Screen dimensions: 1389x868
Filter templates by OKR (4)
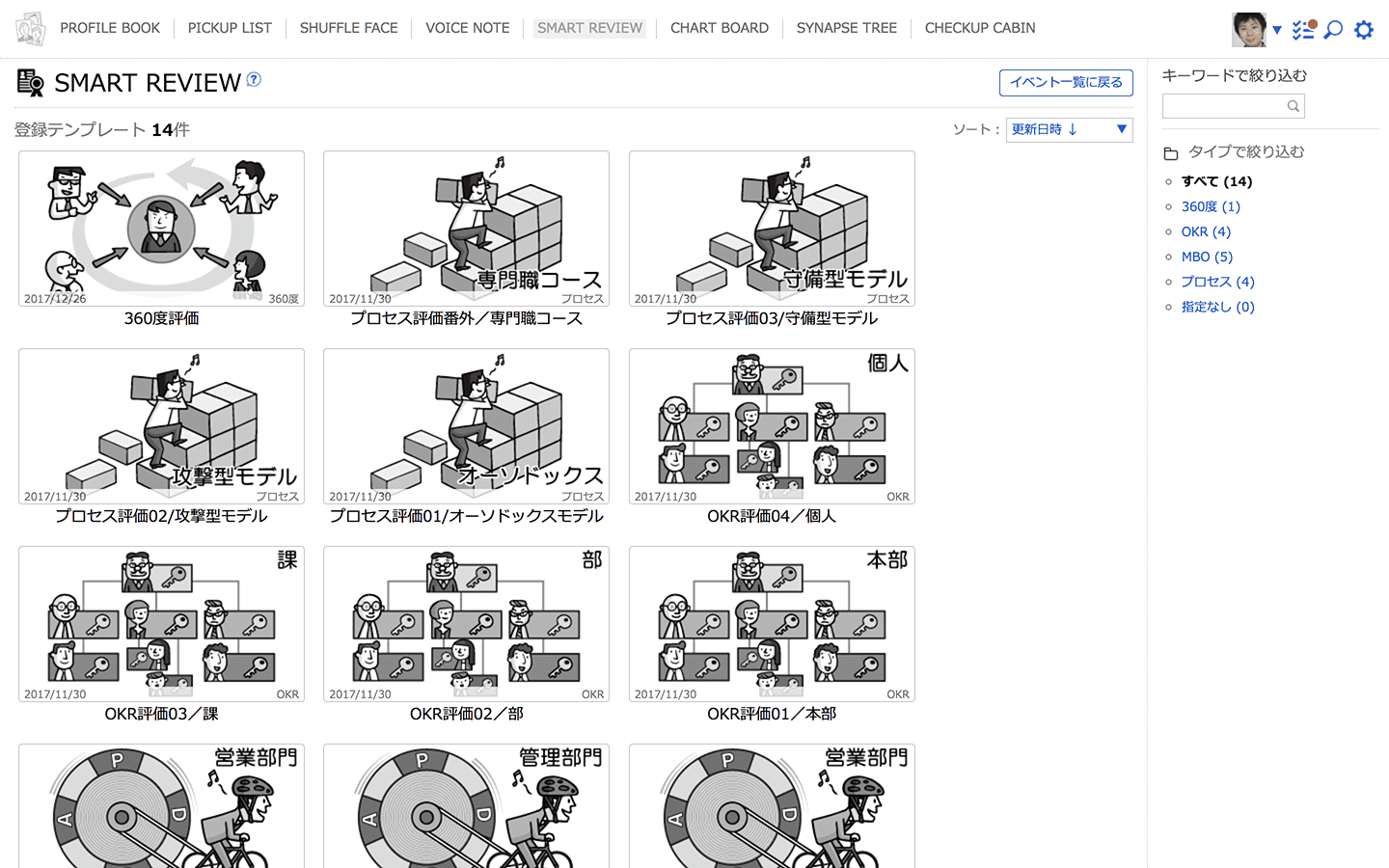(1206, 231)
